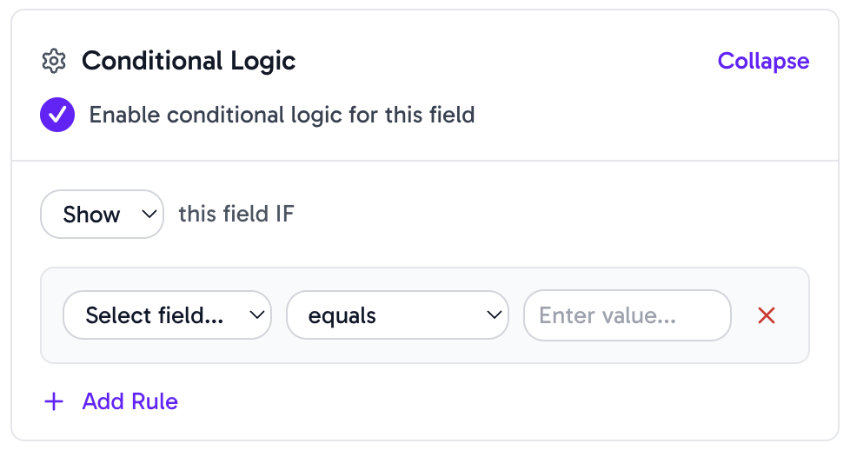Screen dimensions: 850x450
Task: Open the "equals" operator dropdown
Action: [398, 316]
